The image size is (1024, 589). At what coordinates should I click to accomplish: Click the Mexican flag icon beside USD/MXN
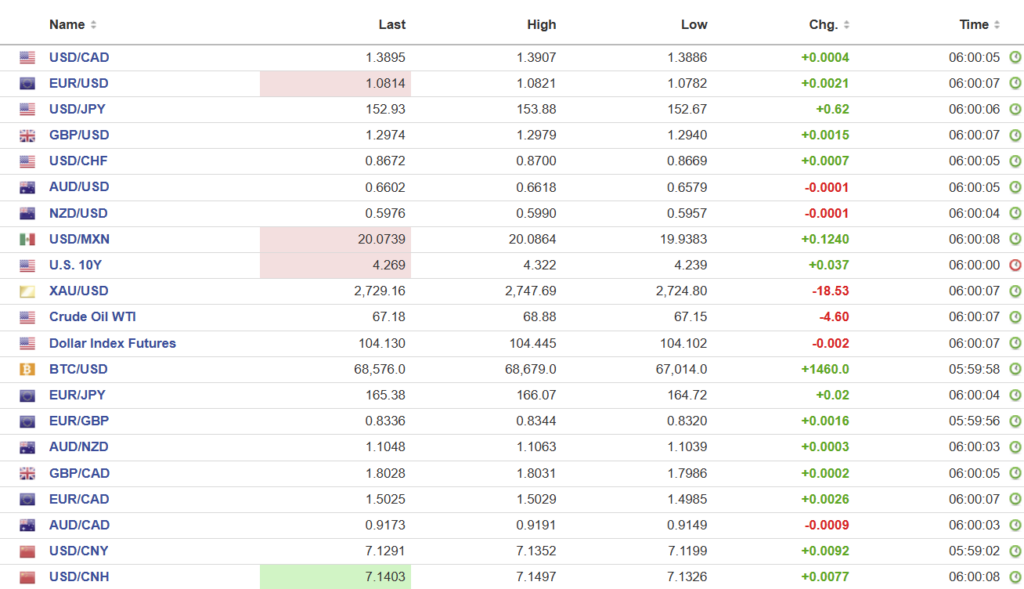click(x=27, y=240)
